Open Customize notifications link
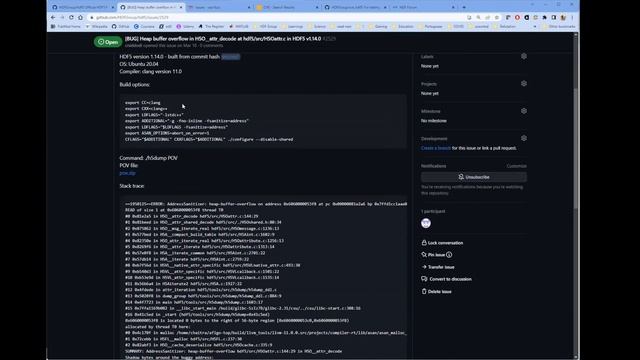Screen dimensions: 640x360 click(516, 166)
